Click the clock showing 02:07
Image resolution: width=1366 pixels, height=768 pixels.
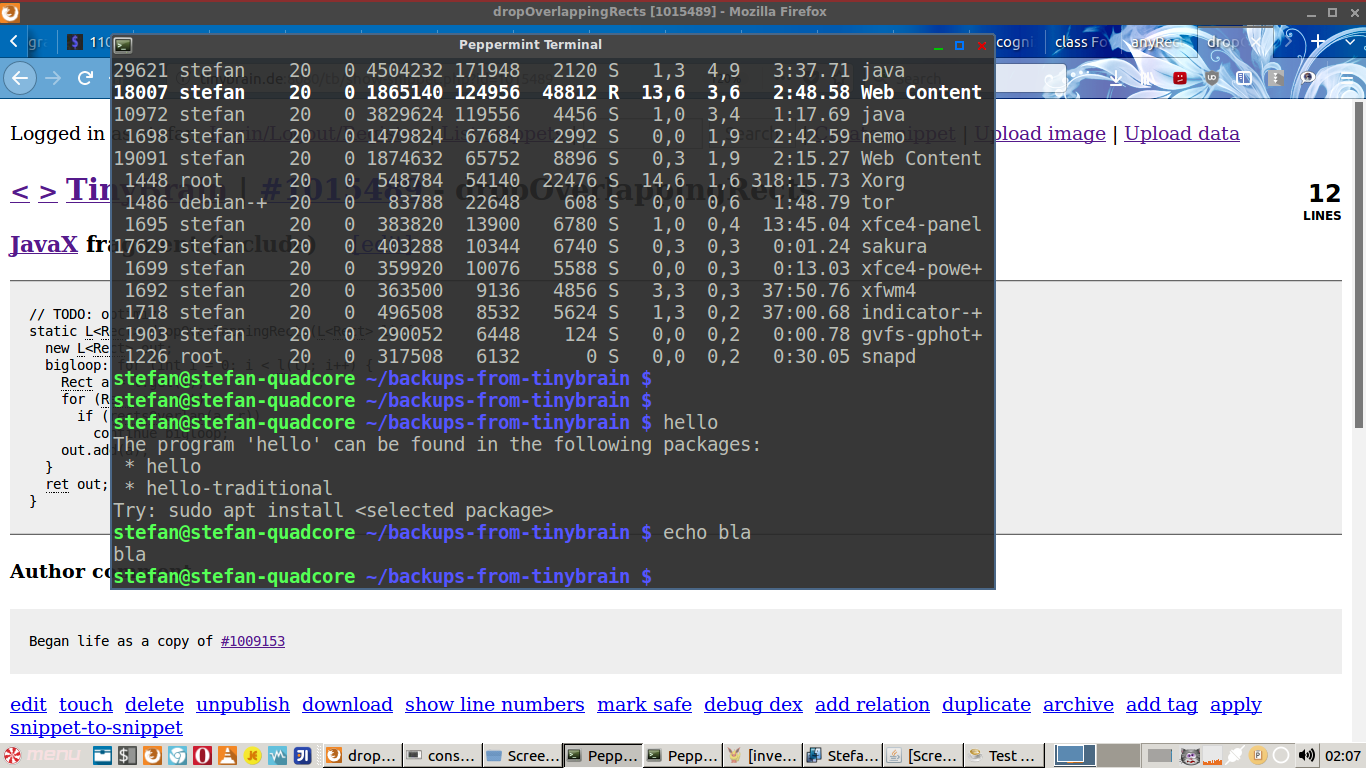(1341, 755)
